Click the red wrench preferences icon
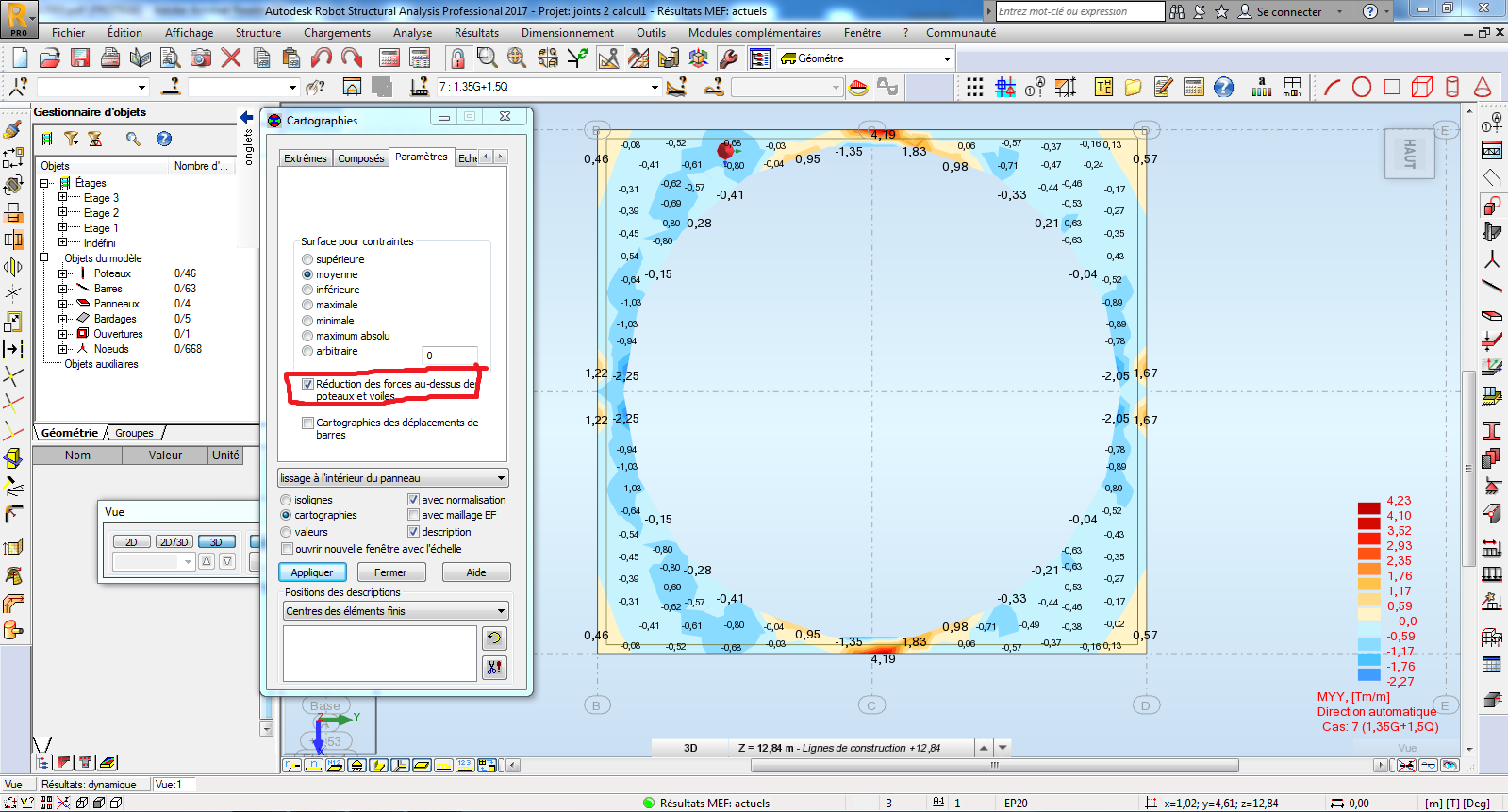 [728, 58]
